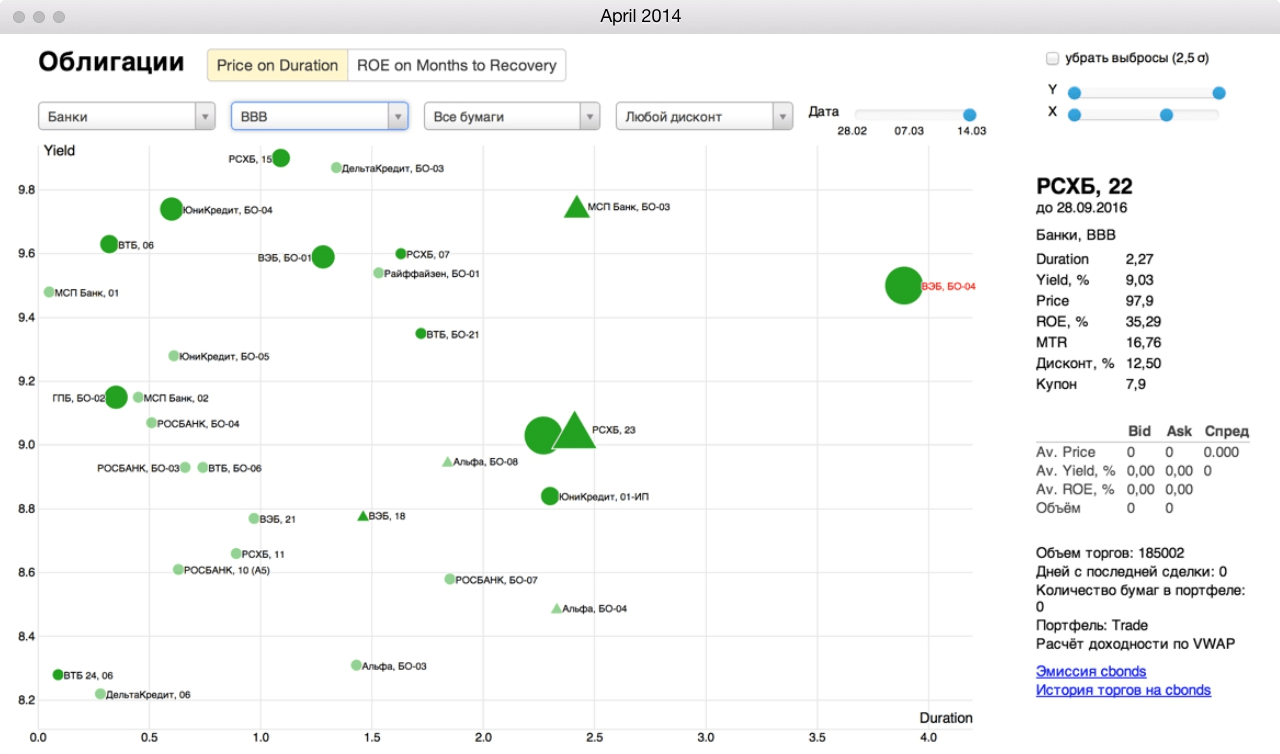Image resolution: width=1280 pixels, height=754 pixels.
Task: Select the РОСБАНК, БО-07 point
Action: click(450, 579)
